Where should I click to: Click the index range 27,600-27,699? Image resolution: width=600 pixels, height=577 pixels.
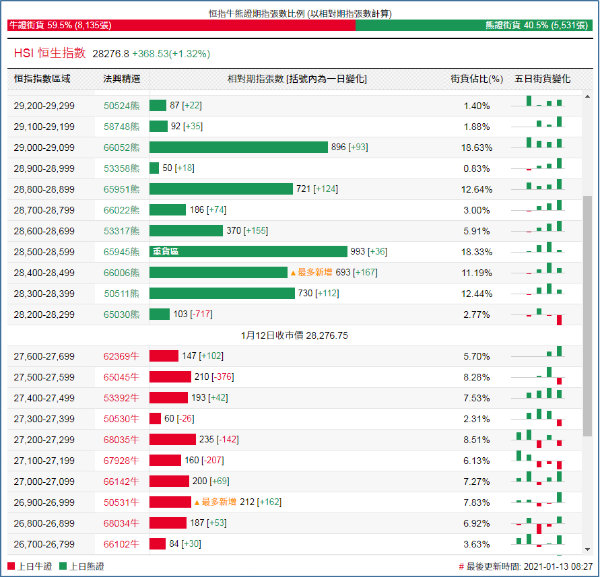click(44, 357)
